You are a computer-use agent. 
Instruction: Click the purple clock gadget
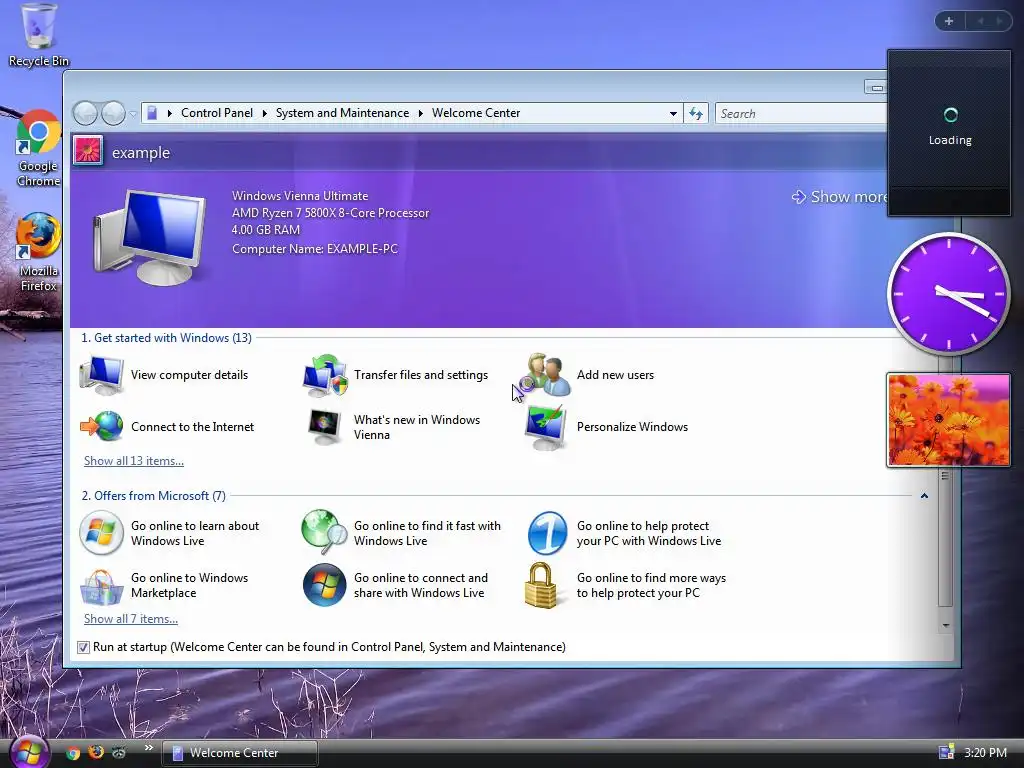[x=948, y=294]
